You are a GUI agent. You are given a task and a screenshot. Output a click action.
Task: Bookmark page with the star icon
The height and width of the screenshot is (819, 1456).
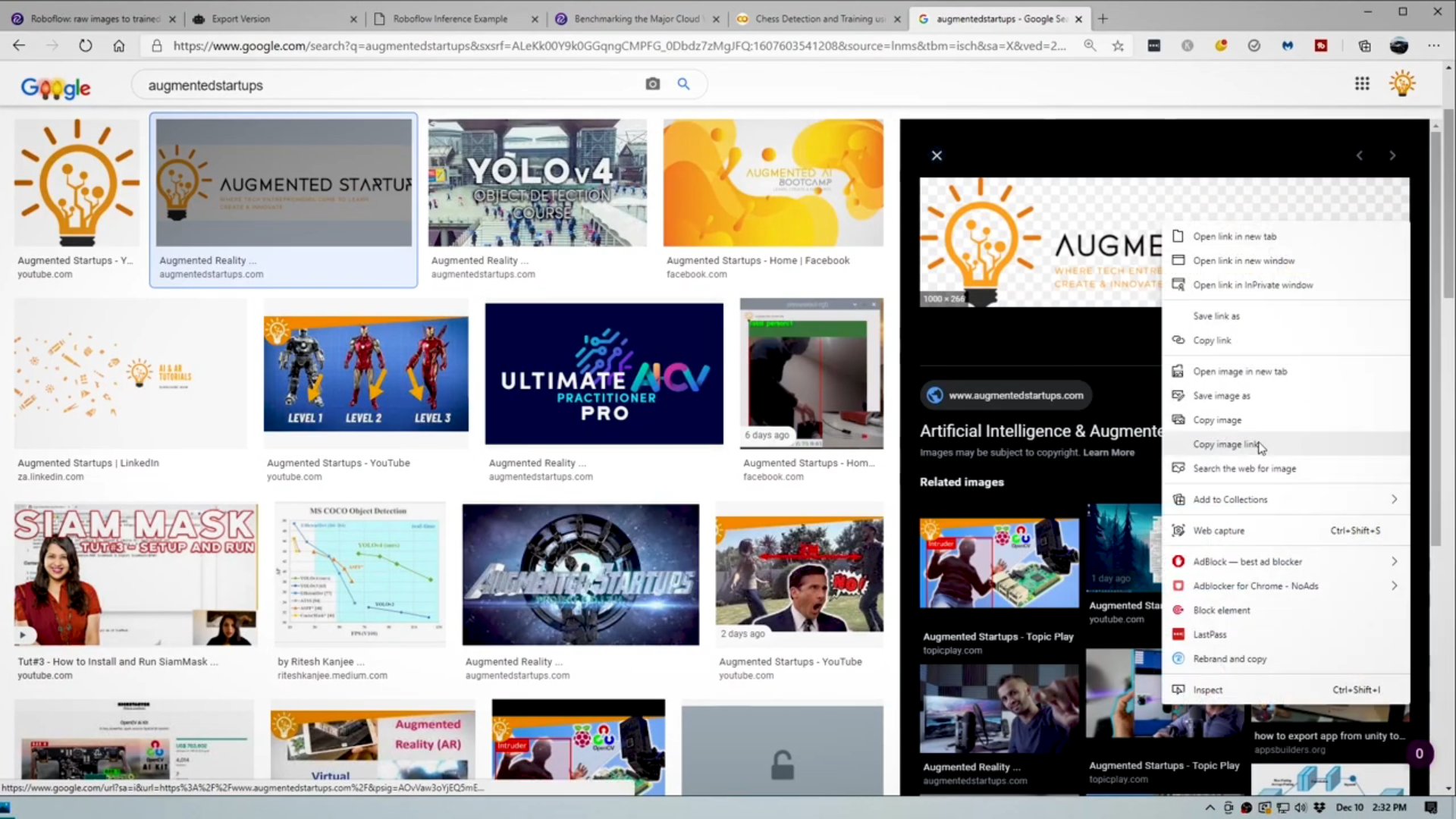[1118, 45]
